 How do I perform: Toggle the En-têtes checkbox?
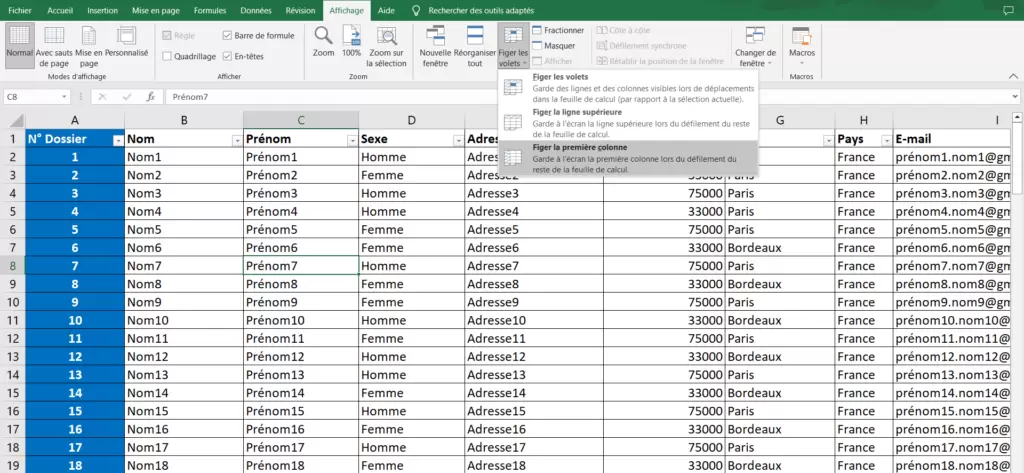(227, 56)
